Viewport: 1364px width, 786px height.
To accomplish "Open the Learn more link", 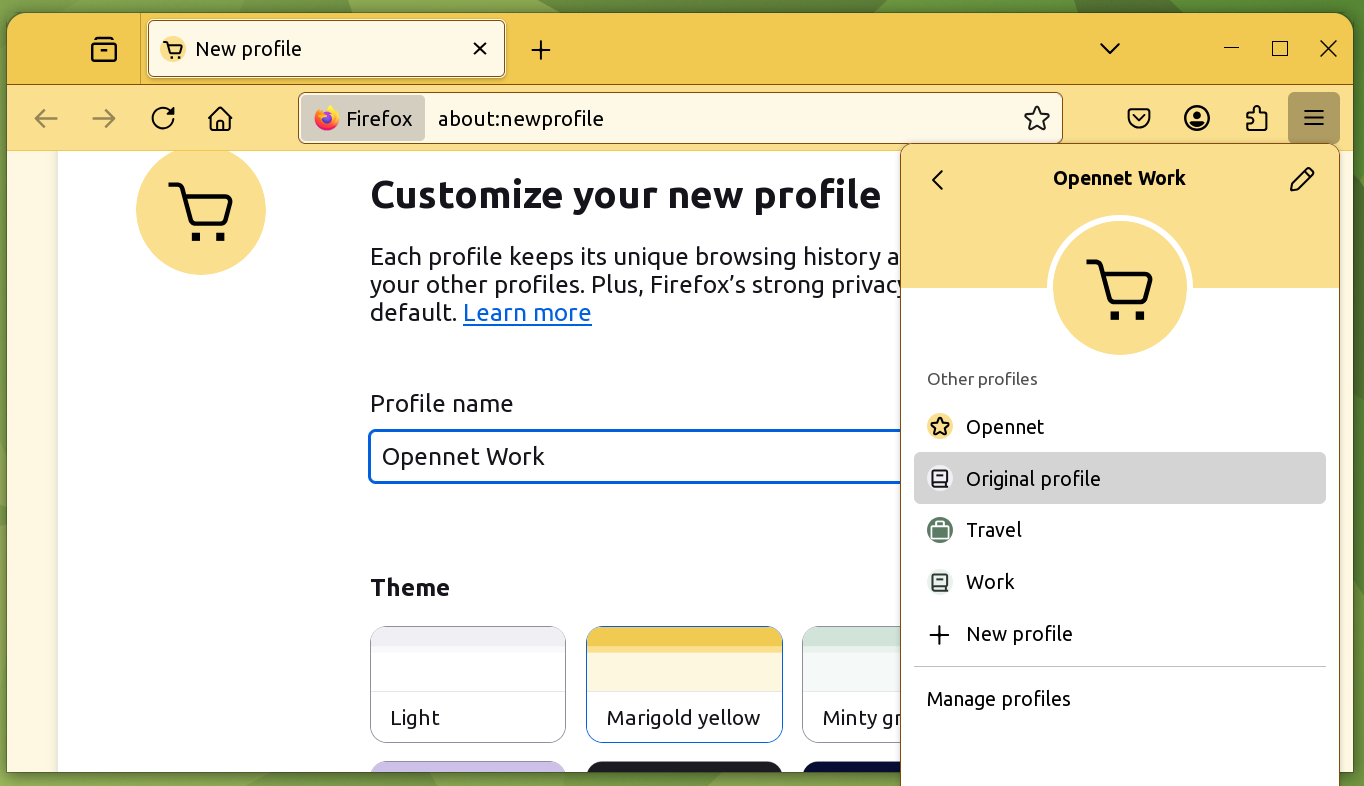I will pos(527,313).
